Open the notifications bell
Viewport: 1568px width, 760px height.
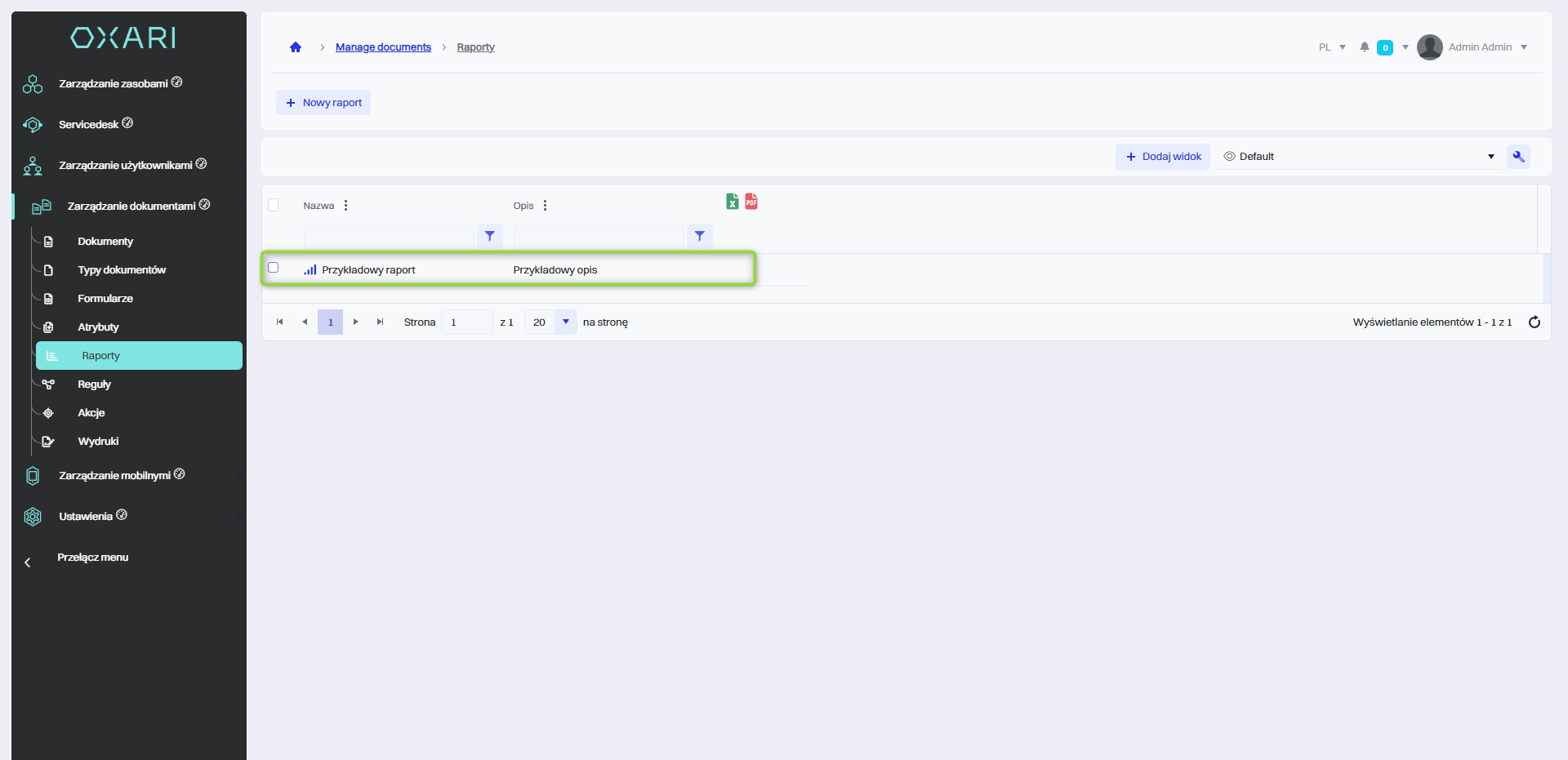[x=1364, y=47]
